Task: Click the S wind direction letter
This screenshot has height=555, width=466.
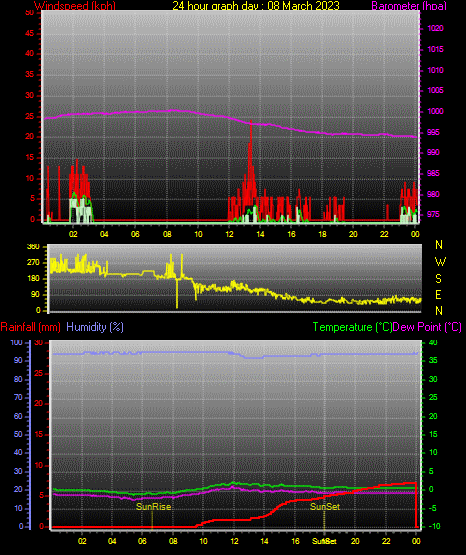Action: tap(438, 279)
